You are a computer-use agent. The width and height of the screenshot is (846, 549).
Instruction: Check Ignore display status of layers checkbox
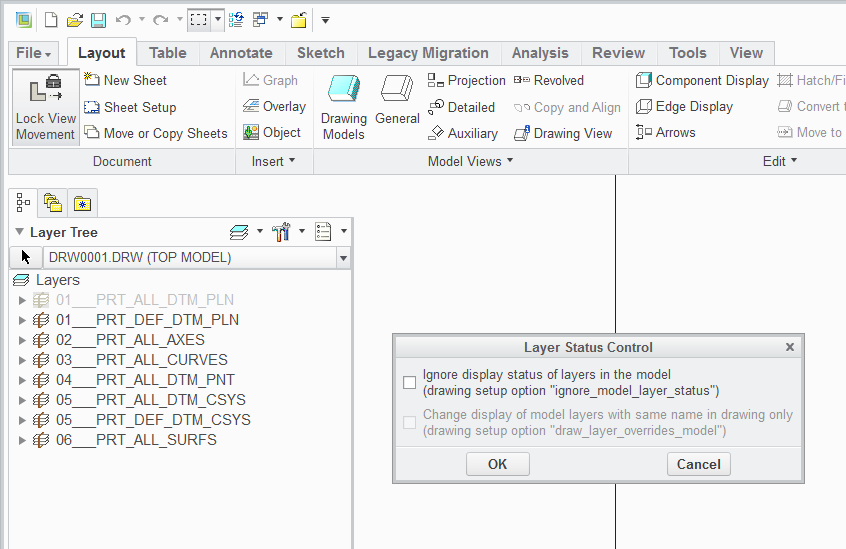pyautogui.click(x=410, y=382)
